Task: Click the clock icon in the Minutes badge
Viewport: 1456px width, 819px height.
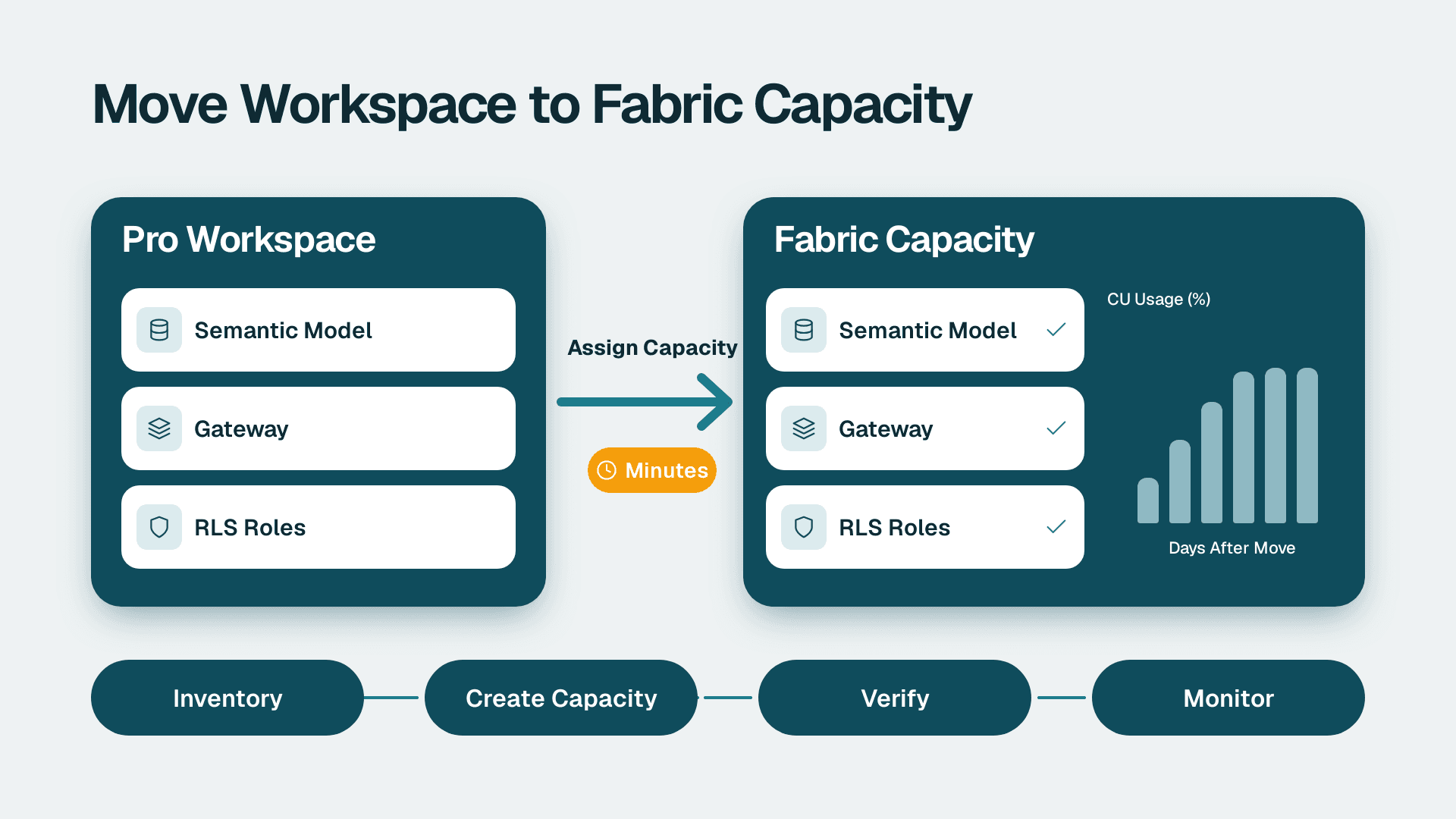Action: coord(607,470)
